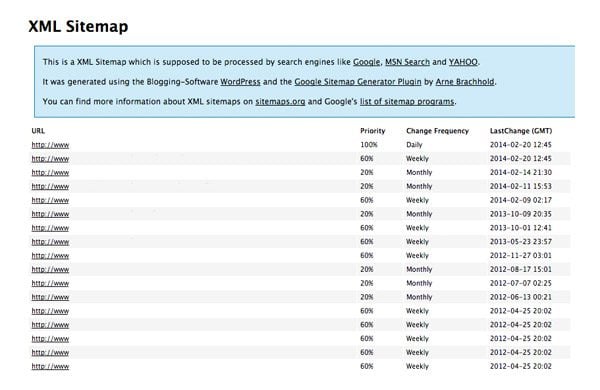Open the MSN Search link
The height and width of the screenshot is (390, 600).
(x=407, y=62)
